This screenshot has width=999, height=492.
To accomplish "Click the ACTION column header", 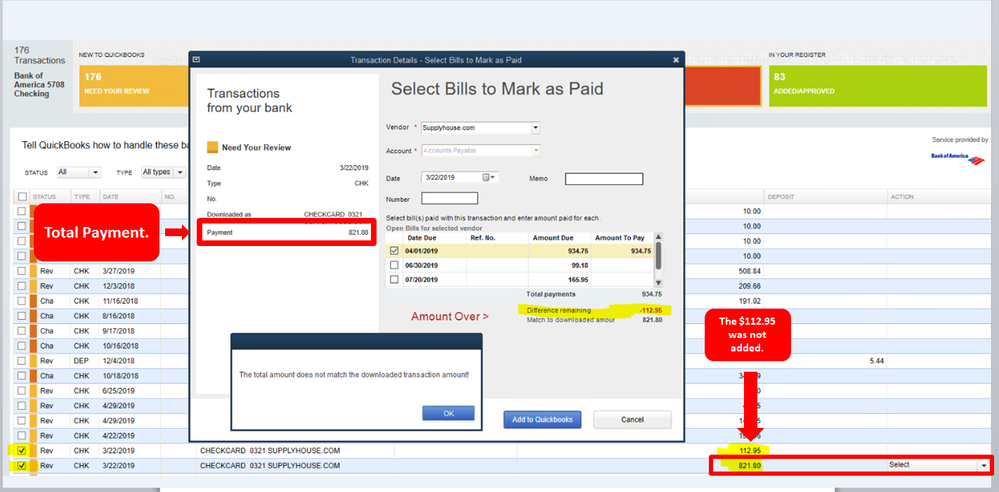I will [x=902, y=197].
